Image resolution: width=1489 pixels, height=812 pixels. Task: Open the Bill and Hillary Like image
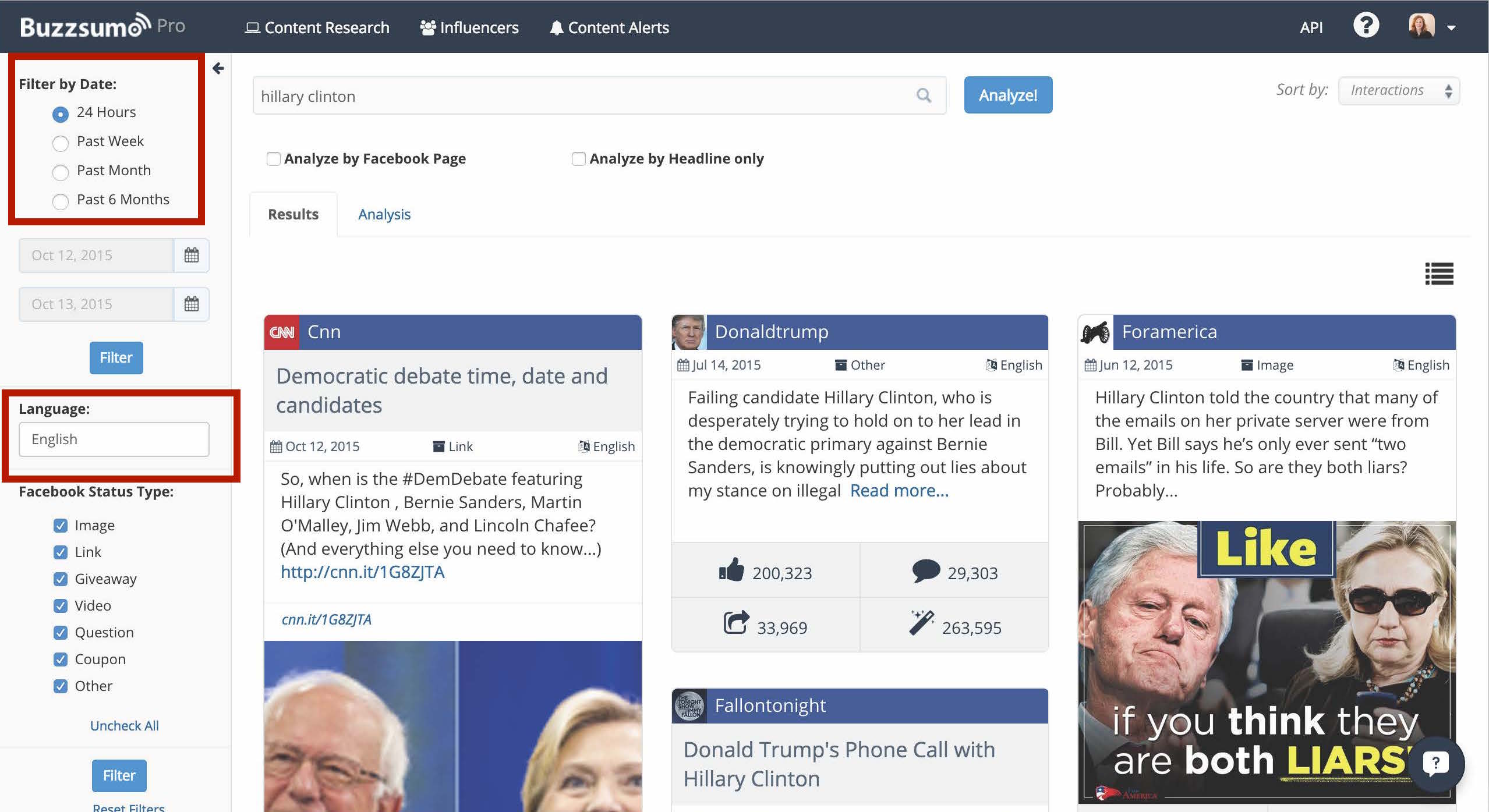[1267, 662]
